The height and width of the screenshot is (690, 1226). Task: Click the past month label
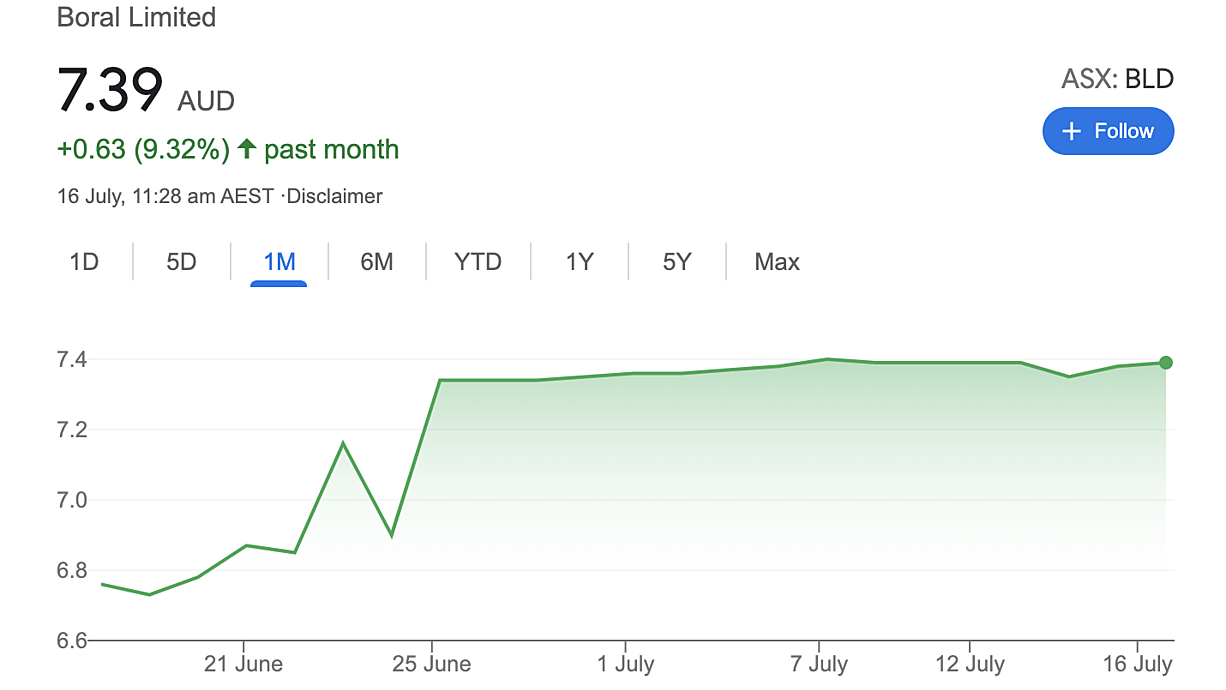tap(332, 150)
